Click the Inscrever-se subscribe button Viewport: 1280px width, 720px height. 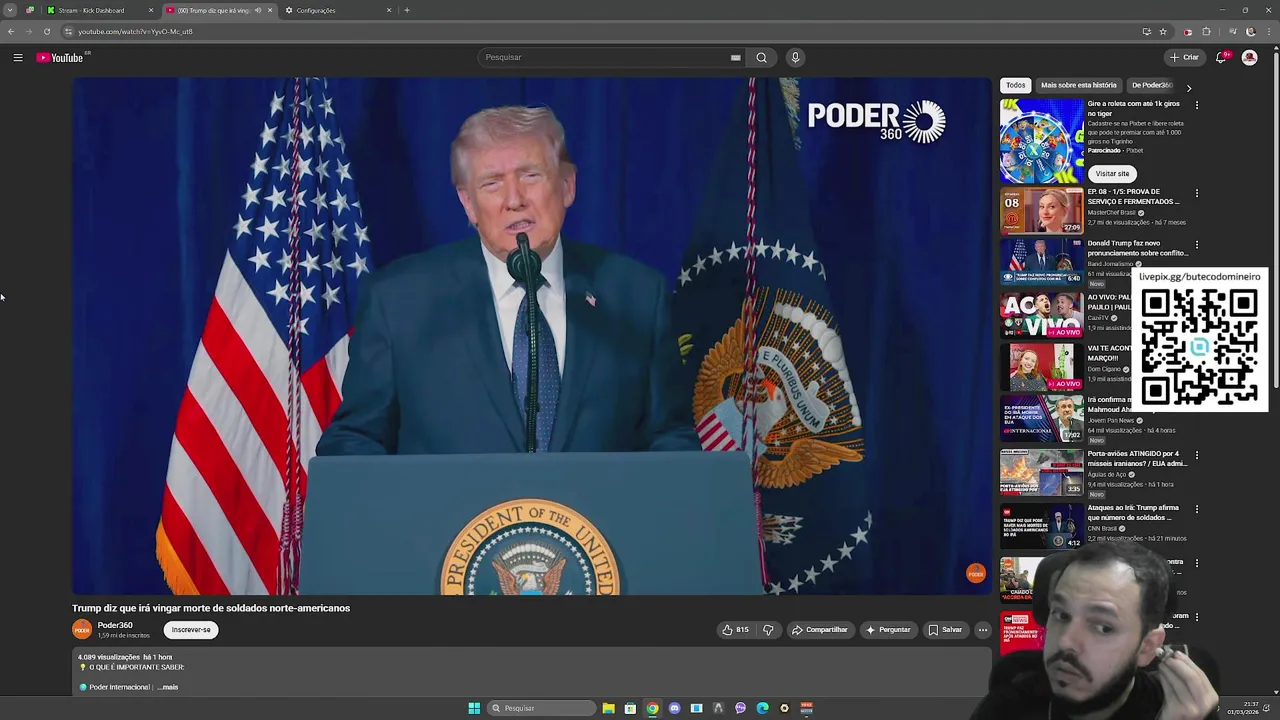[191, 630]
